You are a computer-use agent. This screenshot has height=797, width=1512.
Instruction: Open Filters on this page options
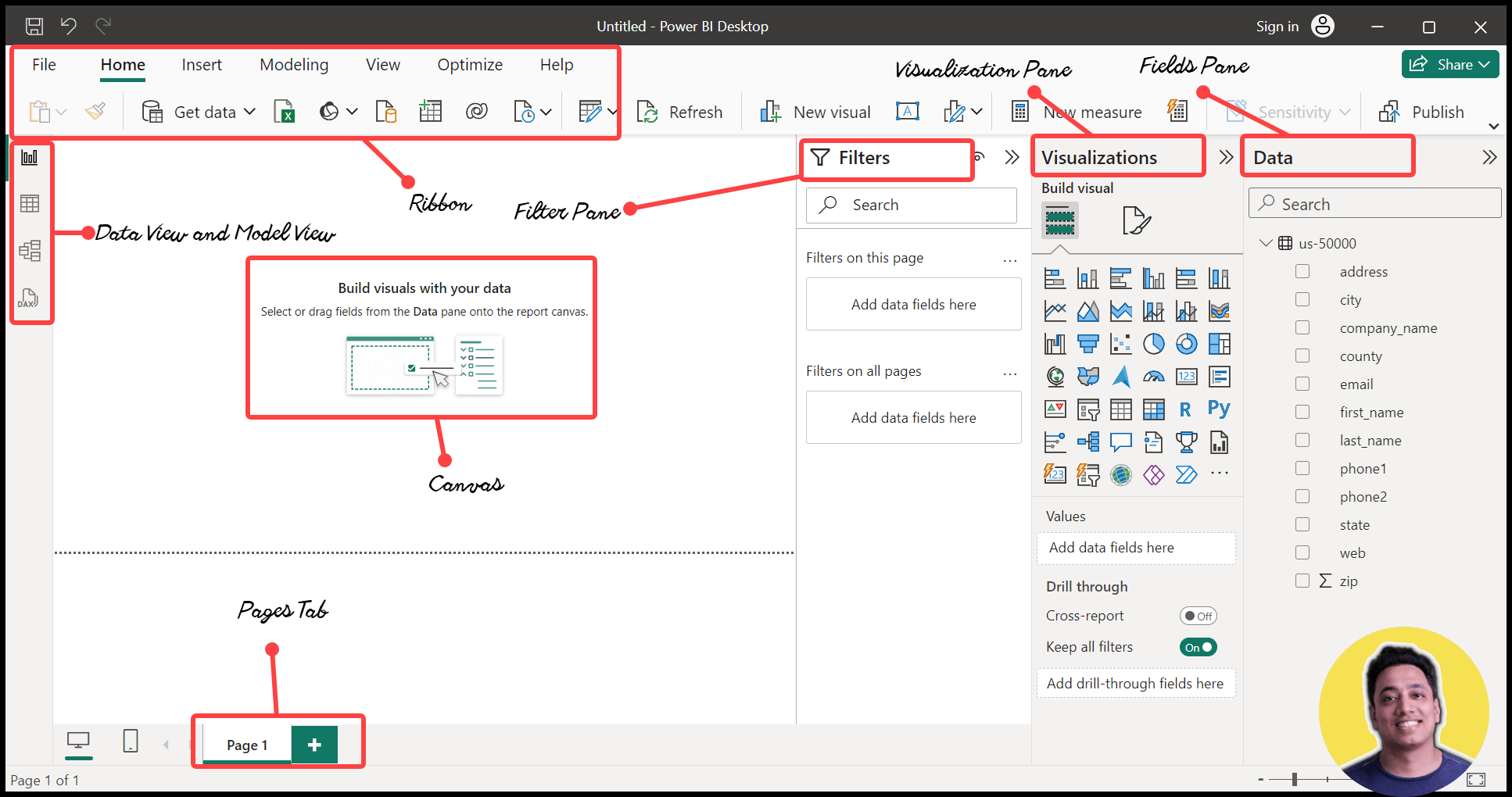coord(1010,259)
